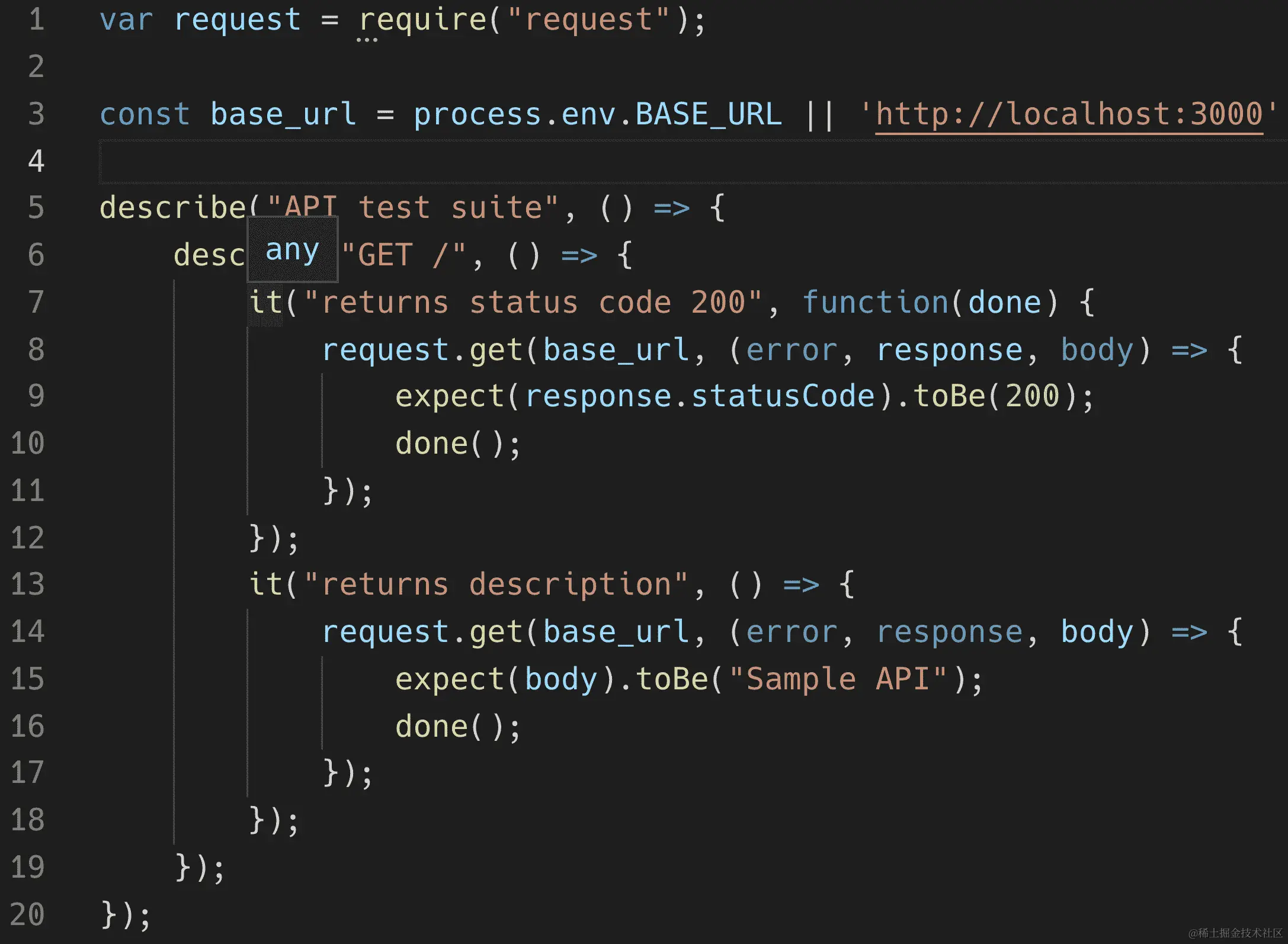Click line number 7 in gutter

[x=36, y=302]
